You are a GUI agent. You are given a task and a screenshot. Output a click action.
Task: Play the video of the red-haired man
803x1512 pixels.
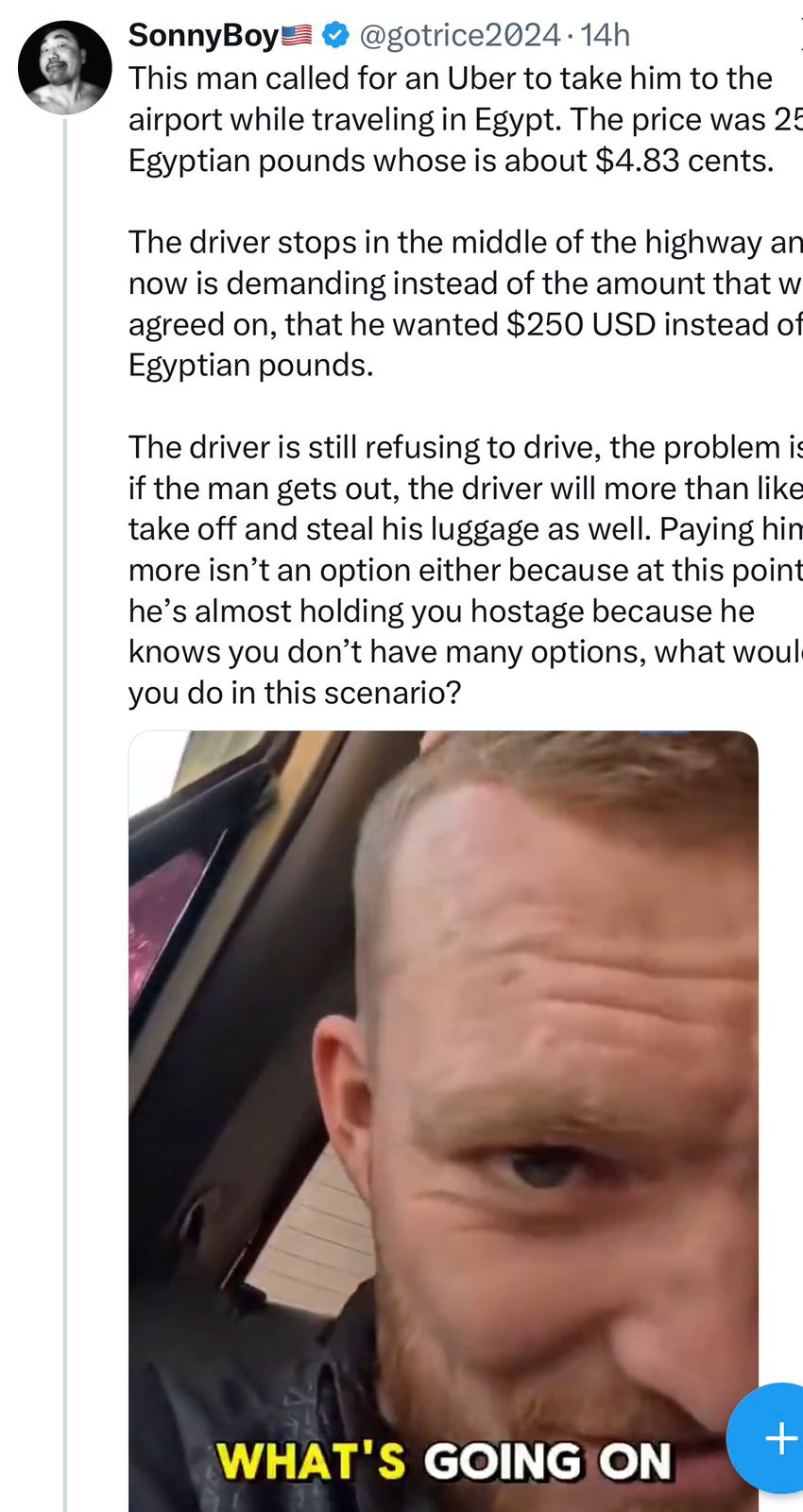[x=443, y=1121]
